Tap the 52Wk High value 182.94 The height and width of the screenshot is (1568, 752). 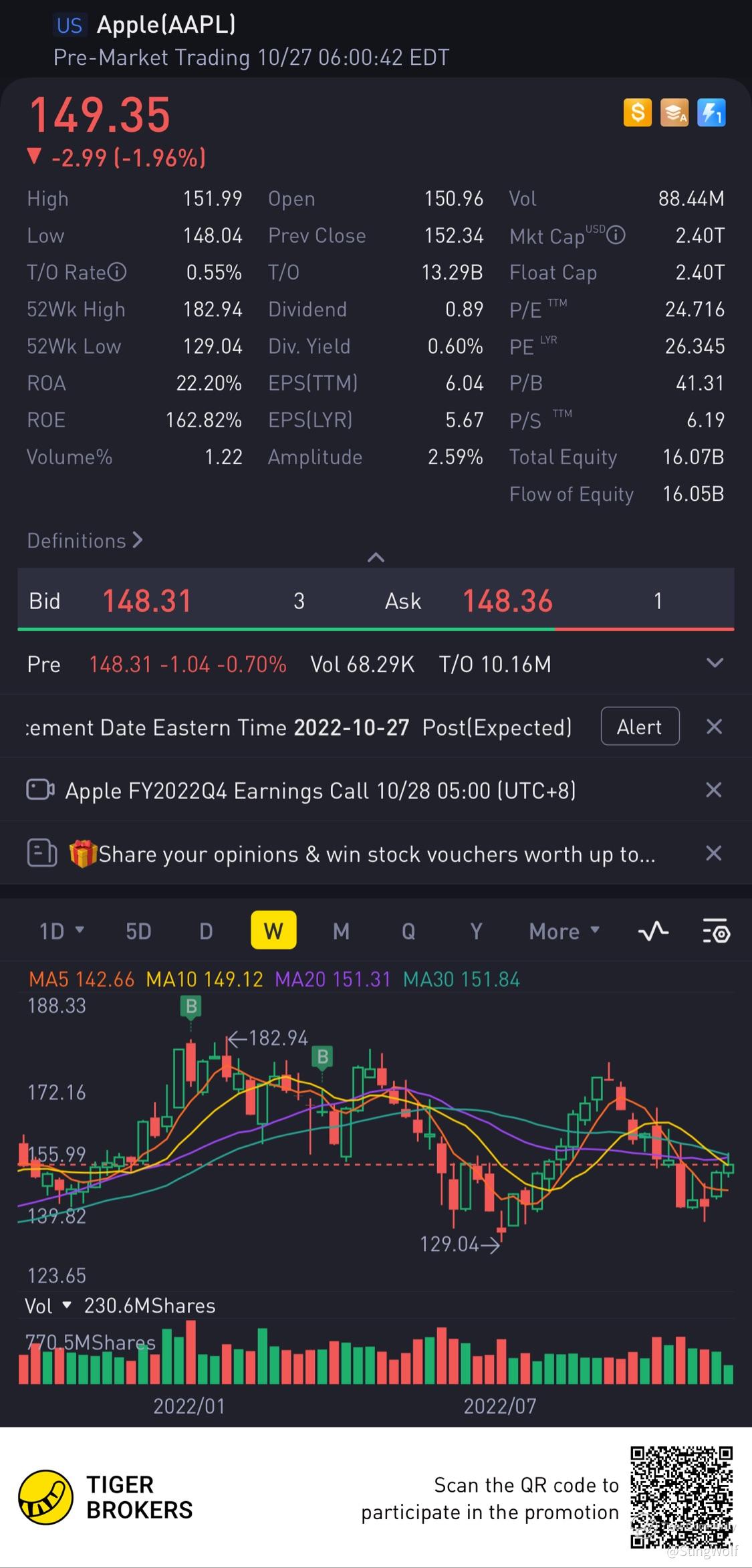tap(213, 309)
